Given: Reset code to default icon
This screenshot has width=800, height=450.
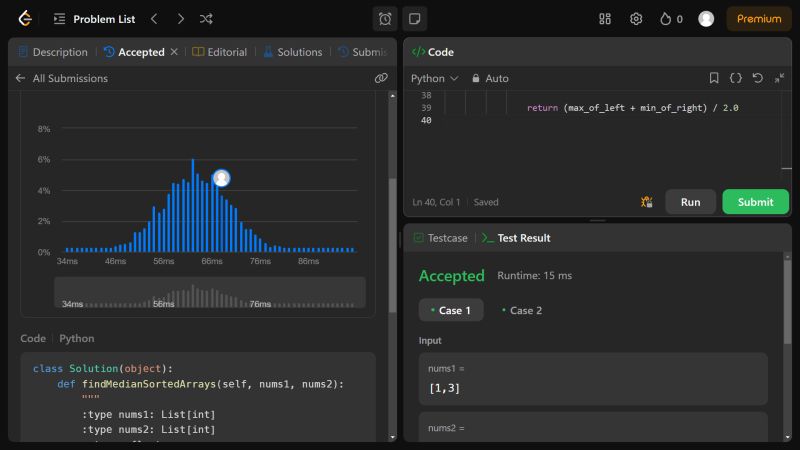Looking at the screenshot, I should tap(758, 78).
